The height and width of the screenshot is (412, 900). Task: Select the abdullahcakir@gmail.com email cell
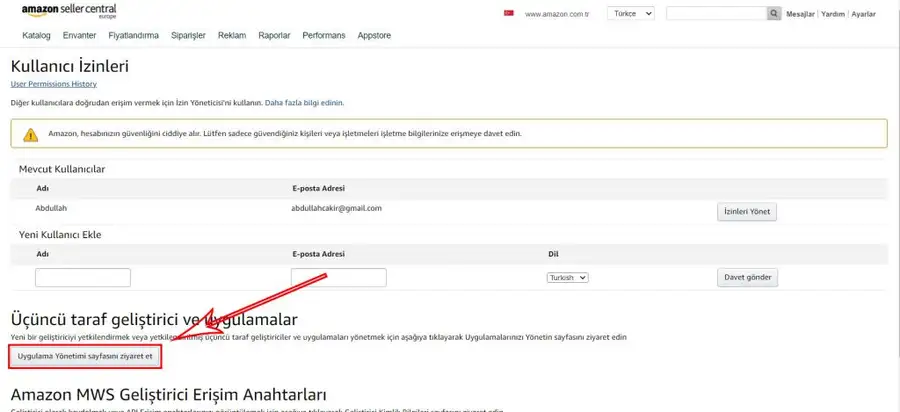click(336, 208)
